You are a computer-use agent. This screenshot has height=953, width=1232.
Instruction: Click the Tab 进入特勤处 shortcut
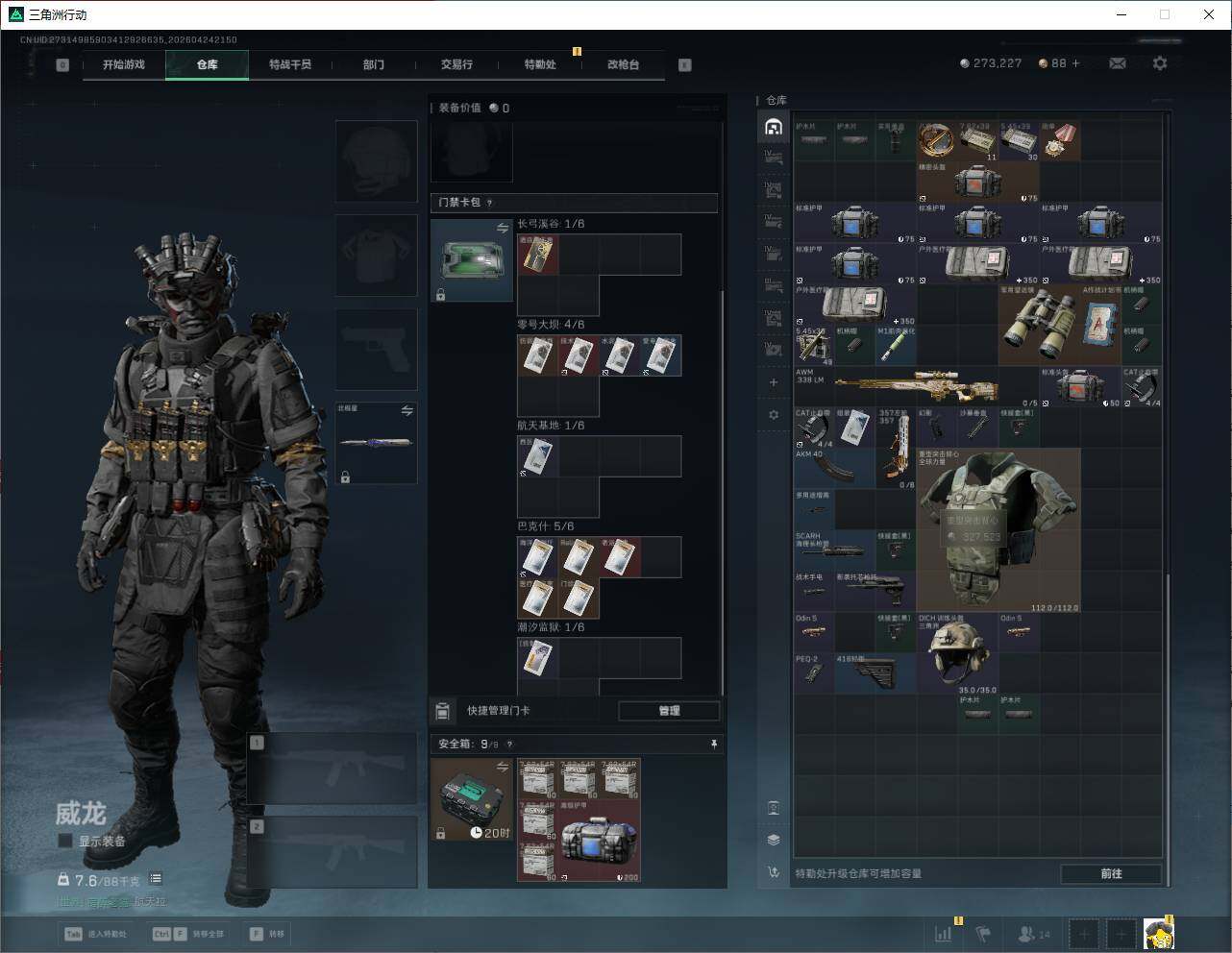(x=95, y=934)
